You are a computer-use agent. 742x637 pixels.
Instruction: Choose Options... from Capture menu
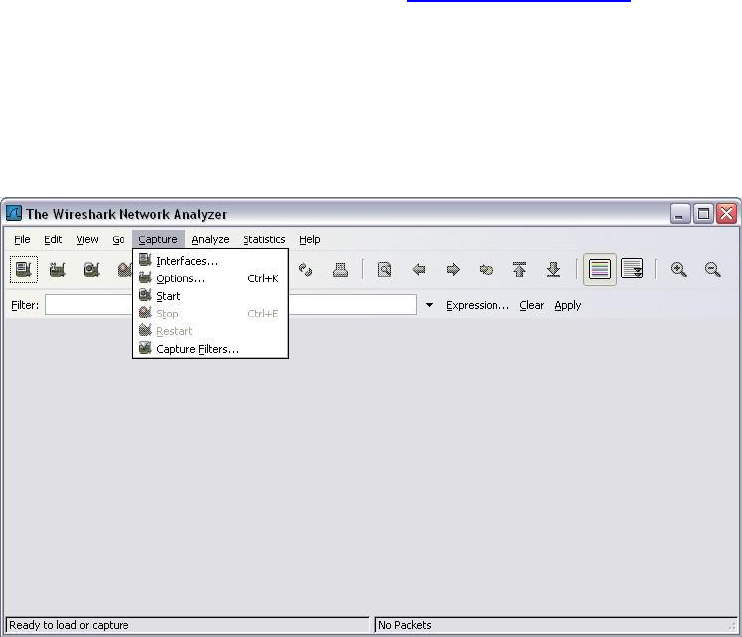tap(210, 278)
